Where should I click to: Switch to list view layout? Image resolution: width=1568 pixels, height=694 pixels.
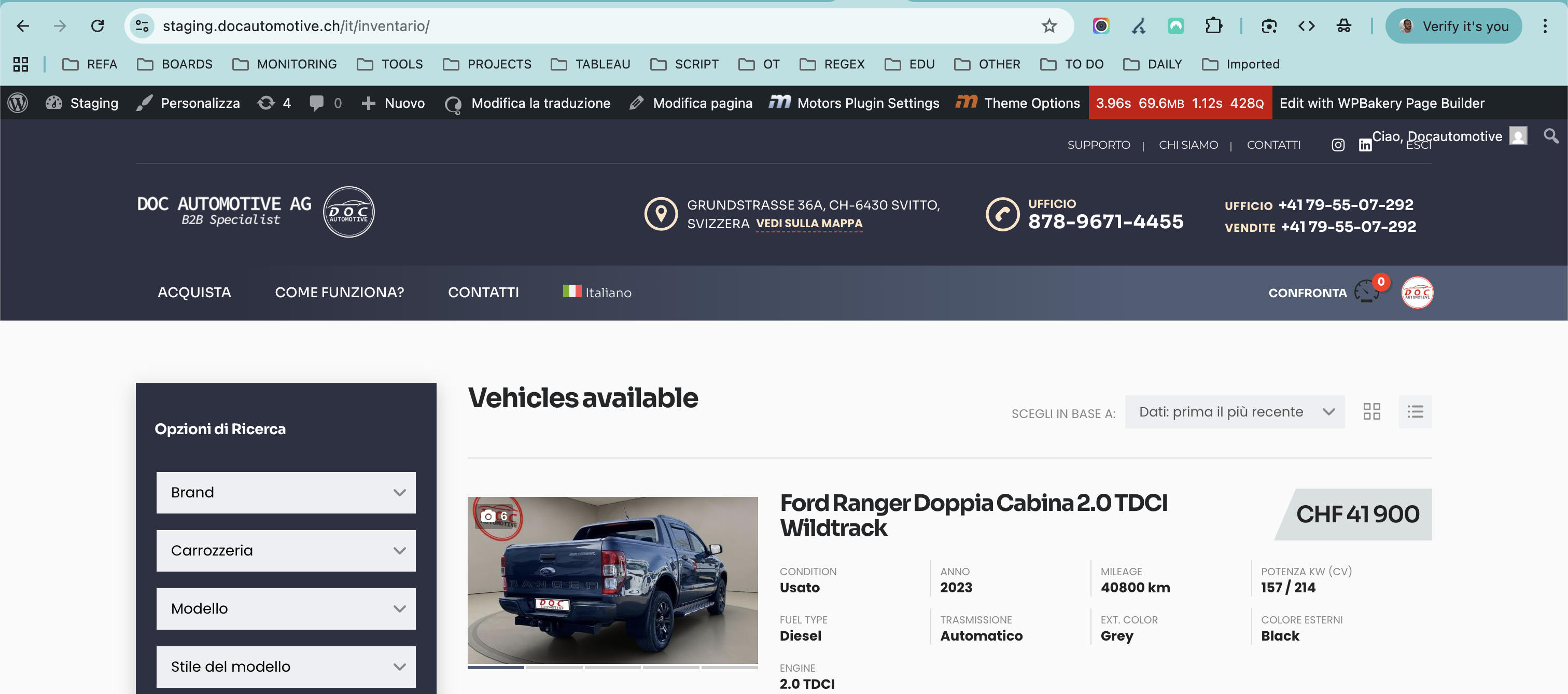tap(1415, 411)
